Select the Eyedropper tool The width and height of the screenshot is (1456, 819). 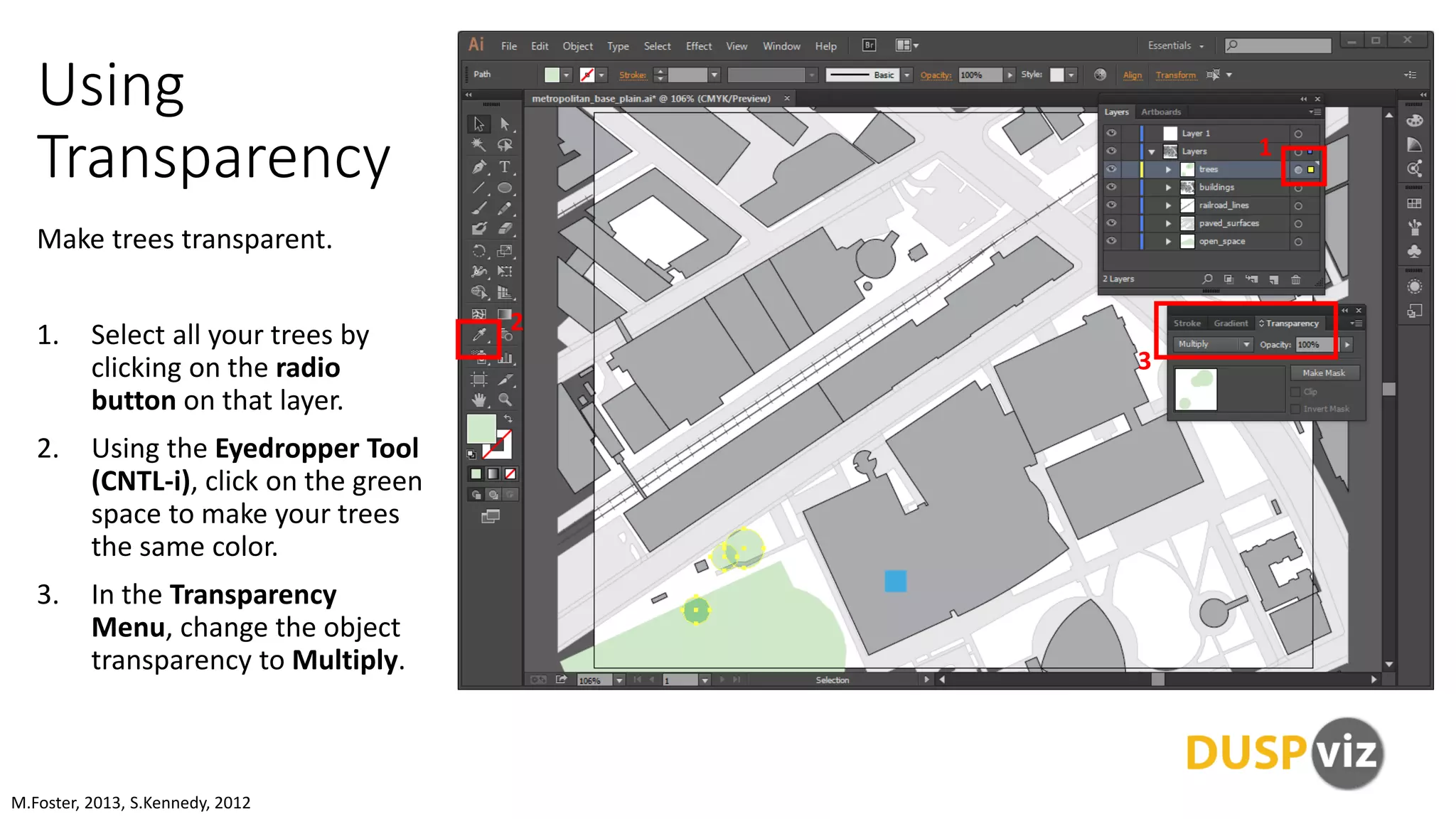coord(479,335)
